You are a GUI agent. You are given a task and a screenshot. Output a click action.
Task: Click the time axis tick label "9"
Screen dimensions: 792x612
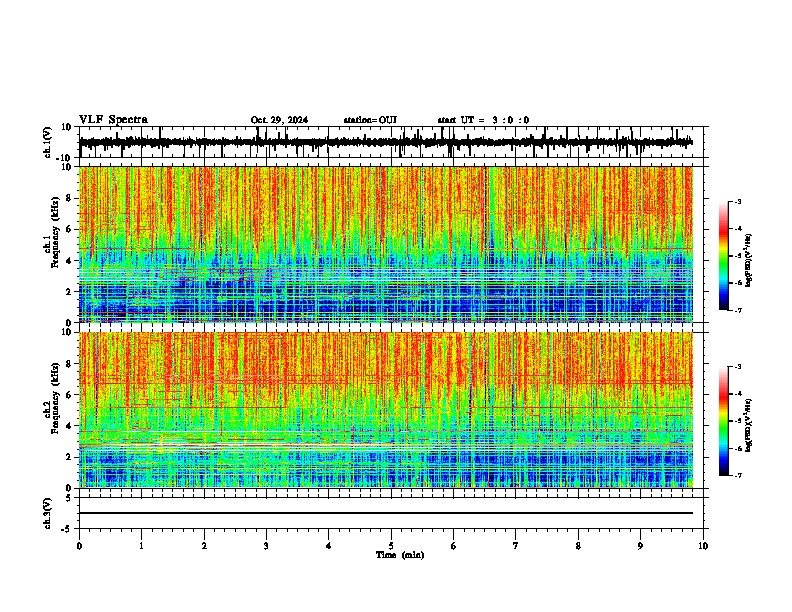[640, 546]
